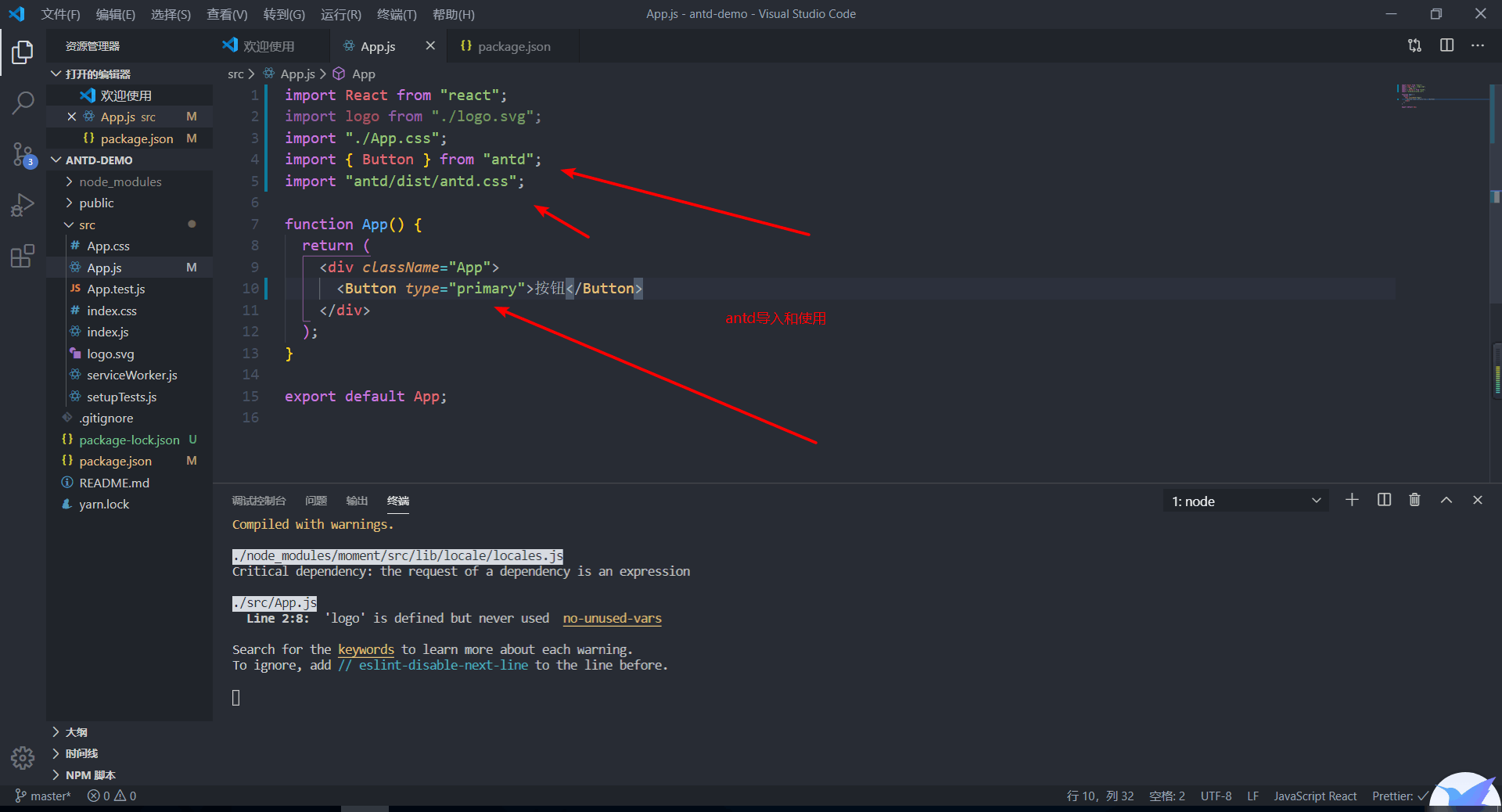Open the Search view in activity bar
Image resolution: width=1502 pixels, height=812 pixels.
coord(23,102)
